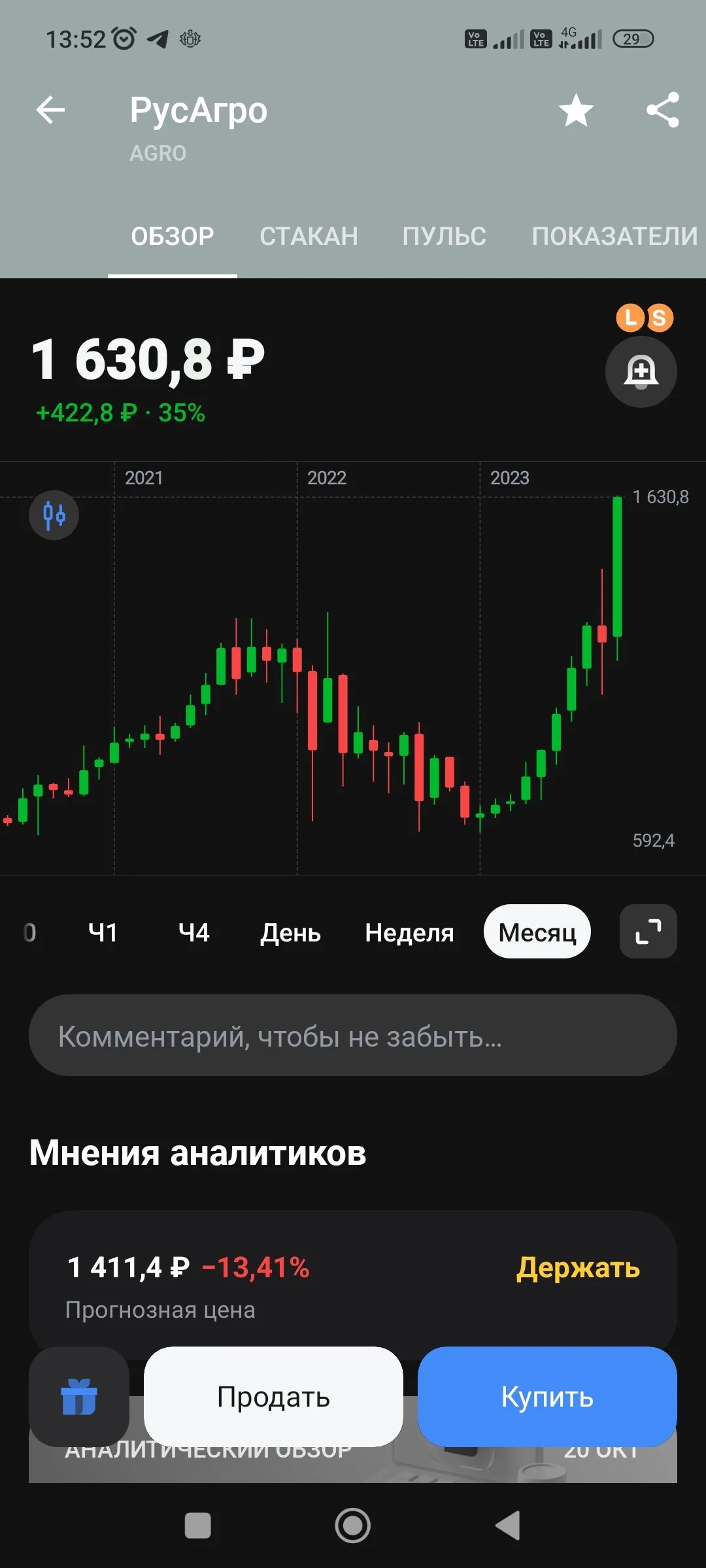Tap Android home navigation button
The width and height of the screenshot is (706, 1568).
click(x=353, y=1526)
